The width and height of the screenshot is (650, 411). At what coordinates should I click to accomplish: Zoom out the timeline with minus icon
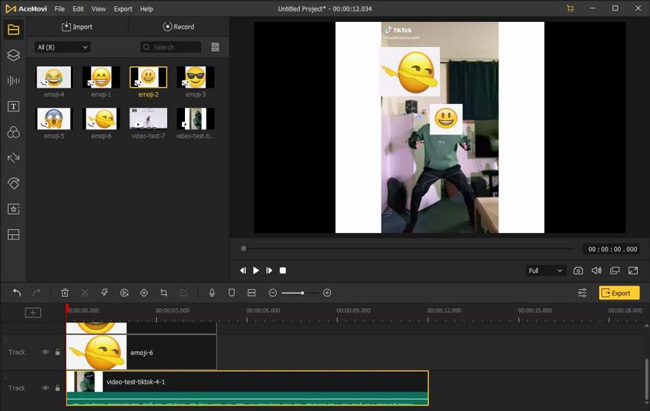point(272,293)
